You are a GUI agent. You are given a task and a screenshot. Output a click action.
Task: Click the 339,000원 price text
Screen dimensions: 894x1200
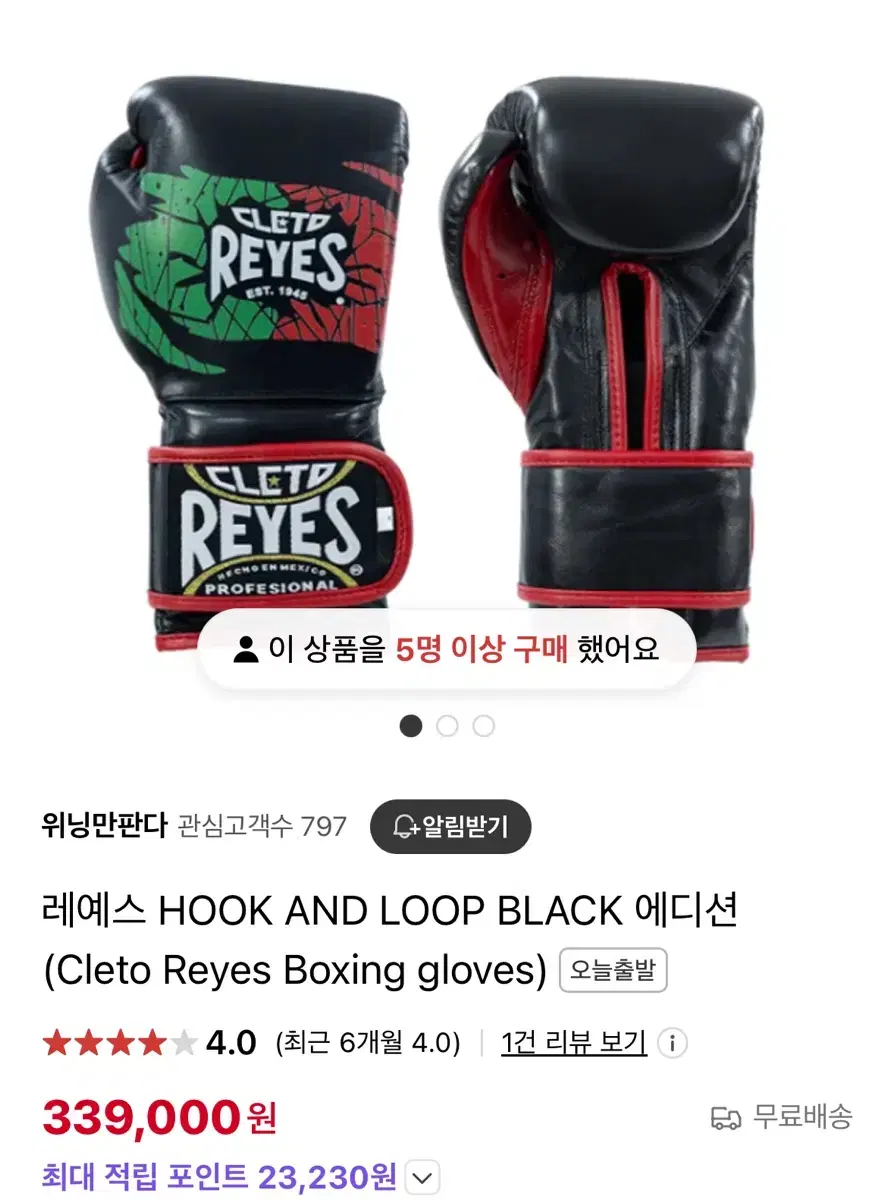[159, 1117]
